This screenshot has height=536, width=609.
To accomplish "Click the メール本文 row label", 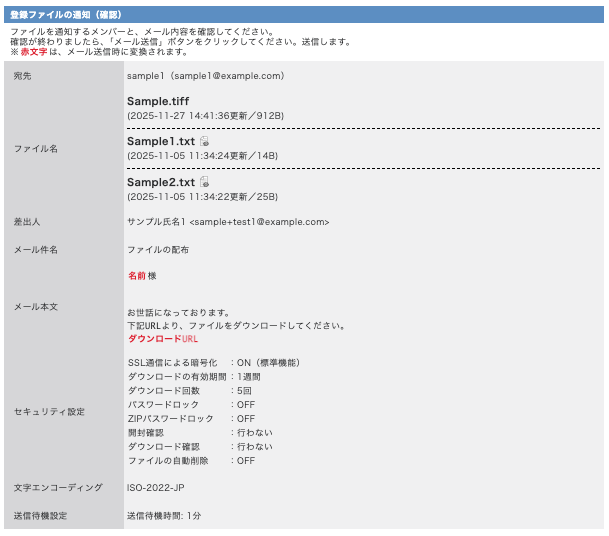I will pyautogui.click(x=36, y=307).
